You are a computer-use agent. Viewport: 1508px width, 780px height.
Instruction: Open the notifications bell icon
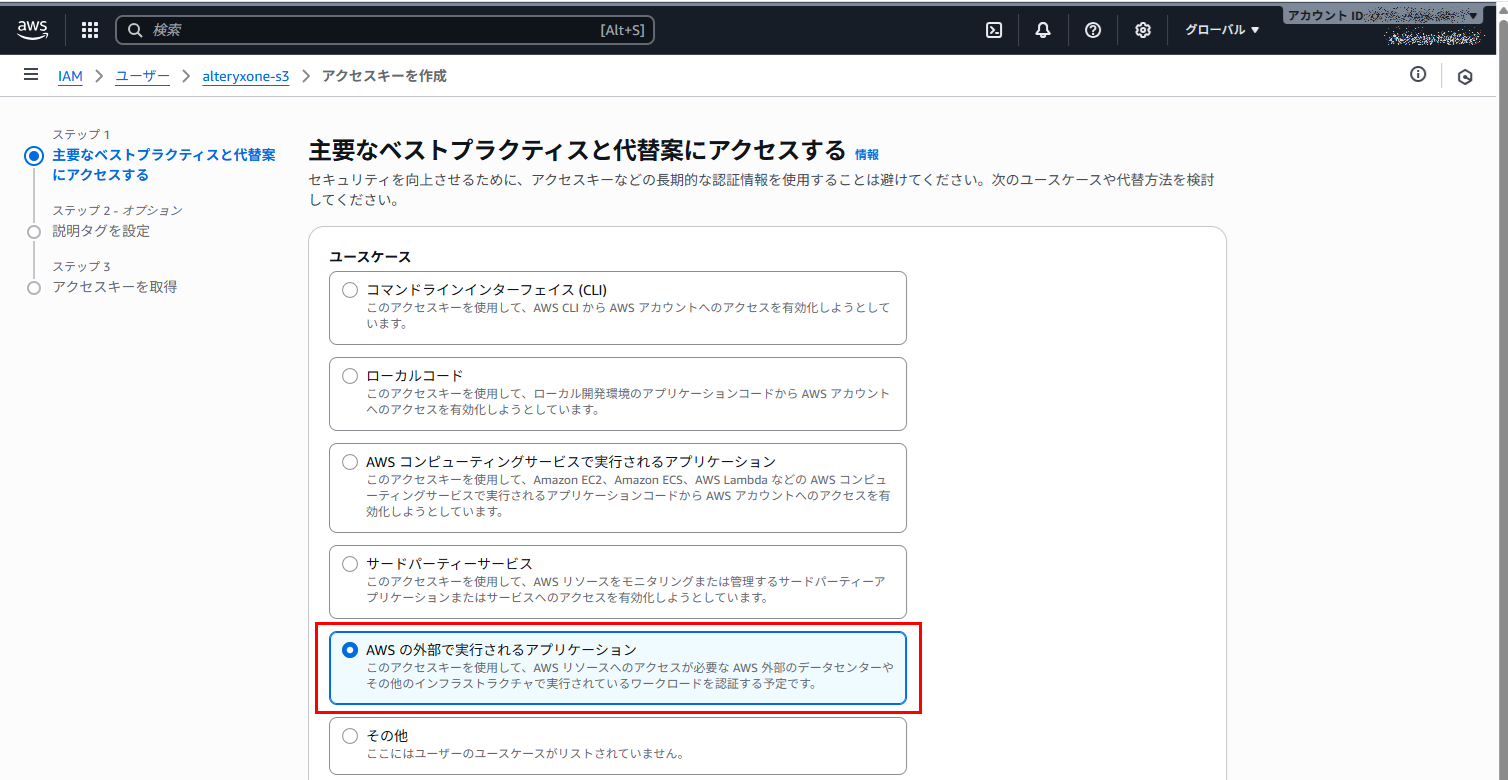pos(1043,30)
